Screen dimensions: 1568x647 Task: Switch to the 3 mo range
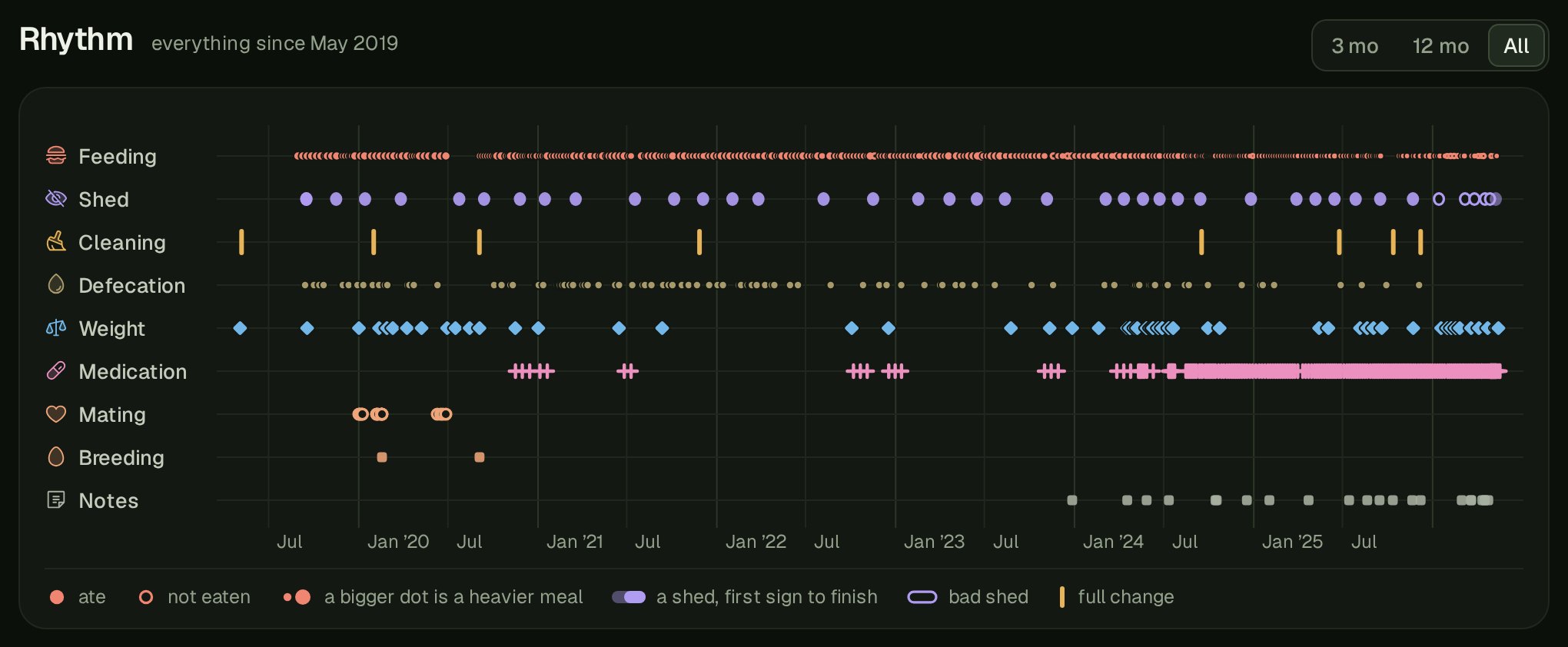(x=1354, y=46)
